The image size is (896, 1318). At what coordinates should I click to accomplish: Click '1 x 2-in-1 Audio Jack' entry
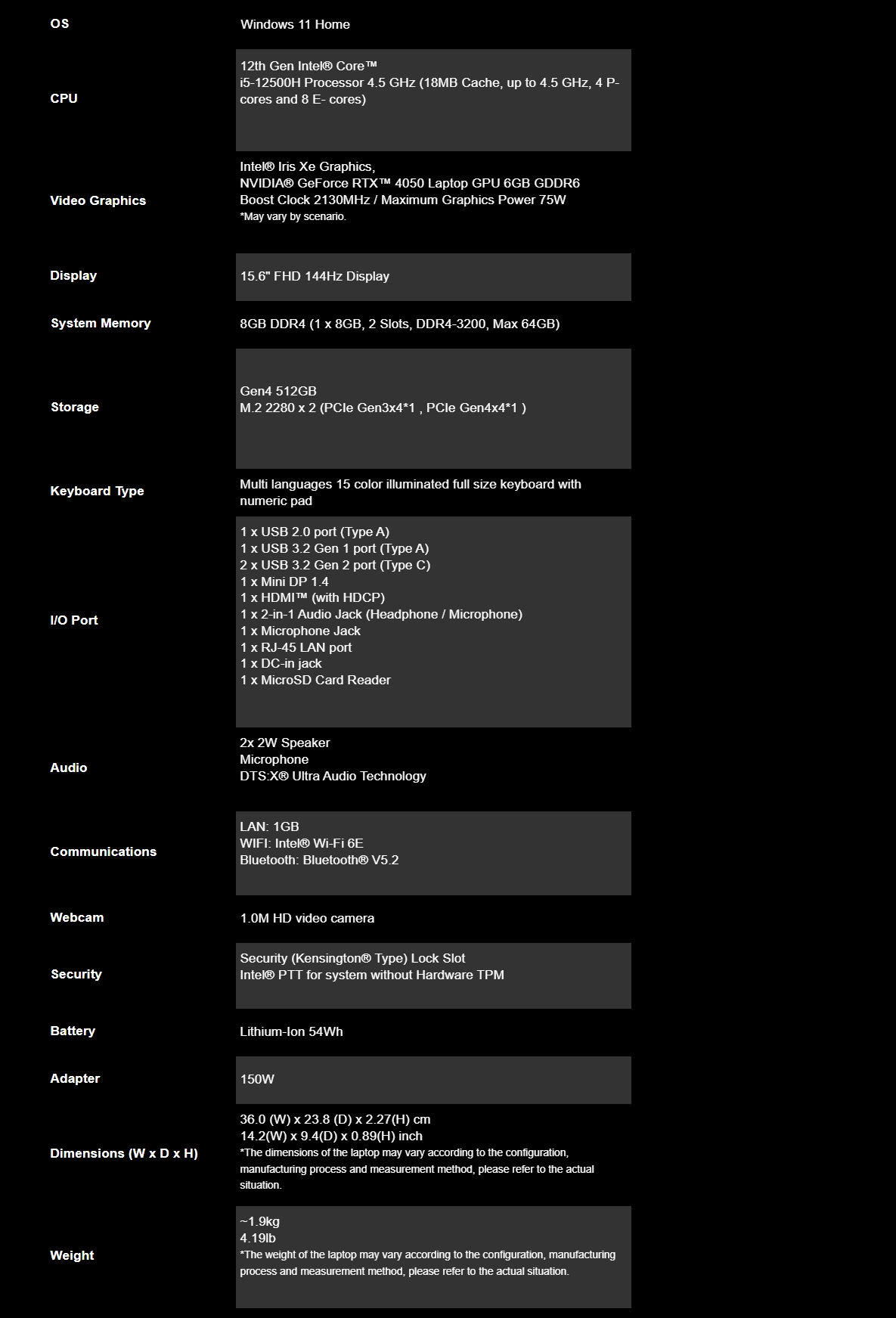coord(381,614)
